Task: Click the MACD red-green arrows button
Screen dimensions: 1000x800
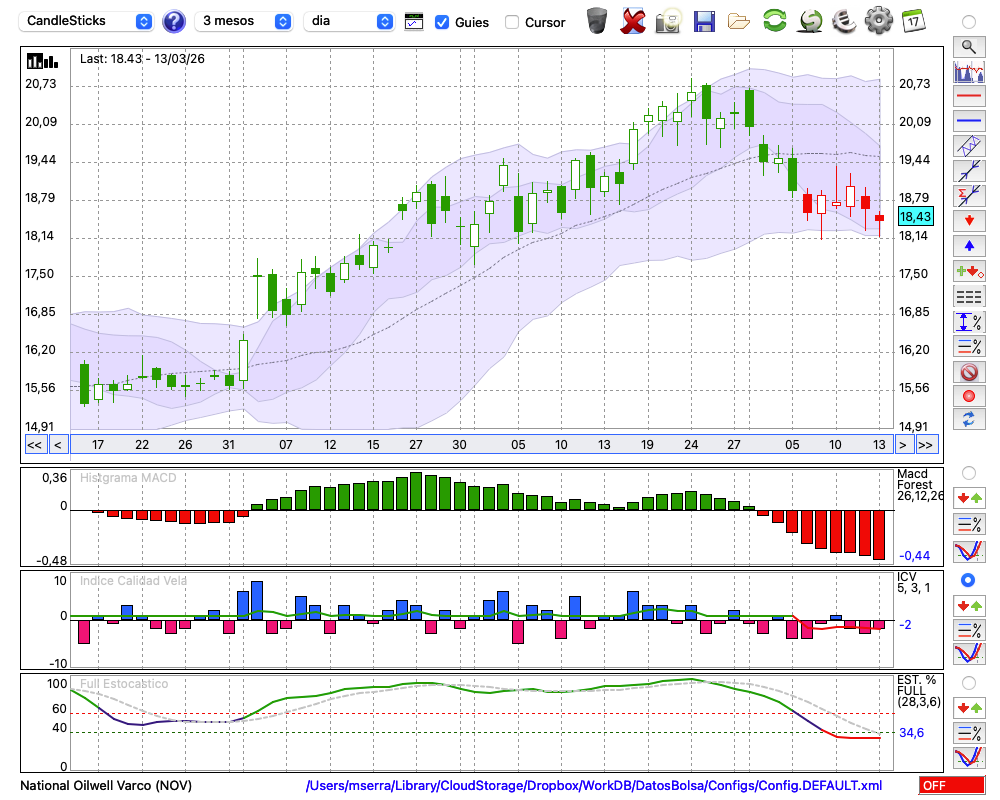Action: [x=969, y=498]
